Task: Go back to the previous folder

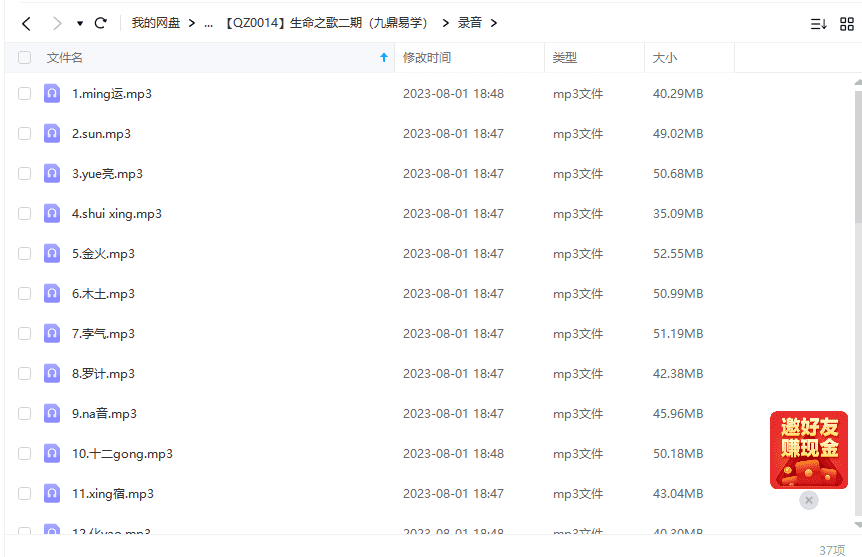Action: pos(26,23)
